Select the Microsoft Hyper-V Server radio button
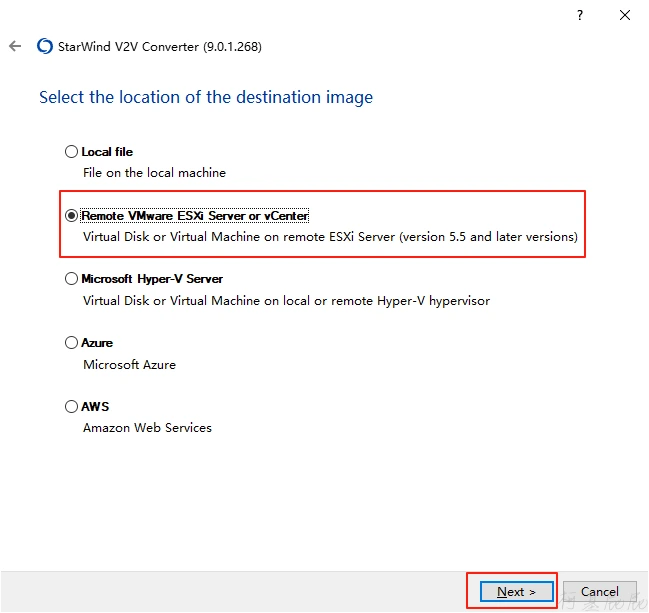649x613 pixels. 71,279
